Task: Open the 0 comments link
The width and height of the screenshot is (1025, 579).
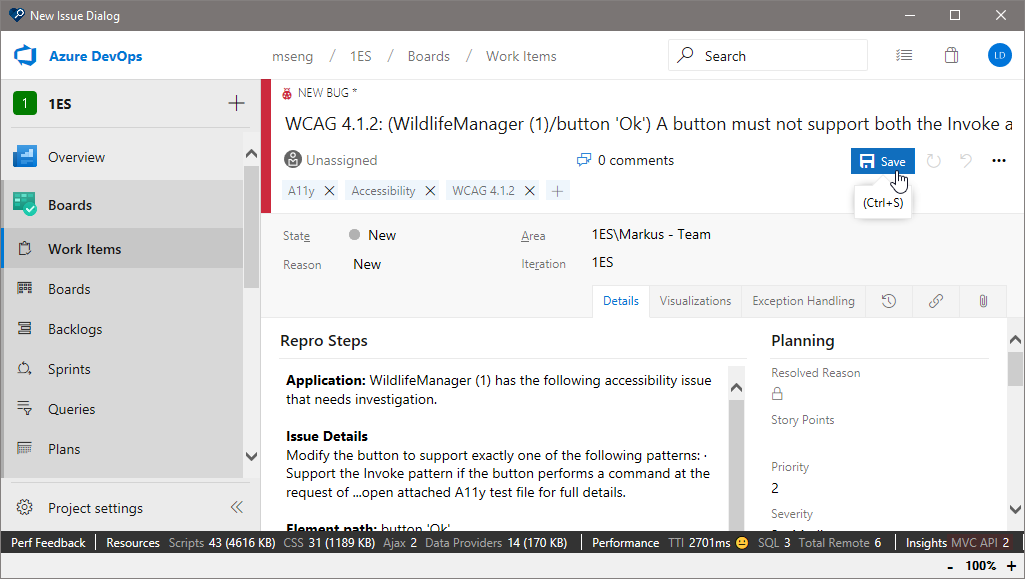Action: 625,160
